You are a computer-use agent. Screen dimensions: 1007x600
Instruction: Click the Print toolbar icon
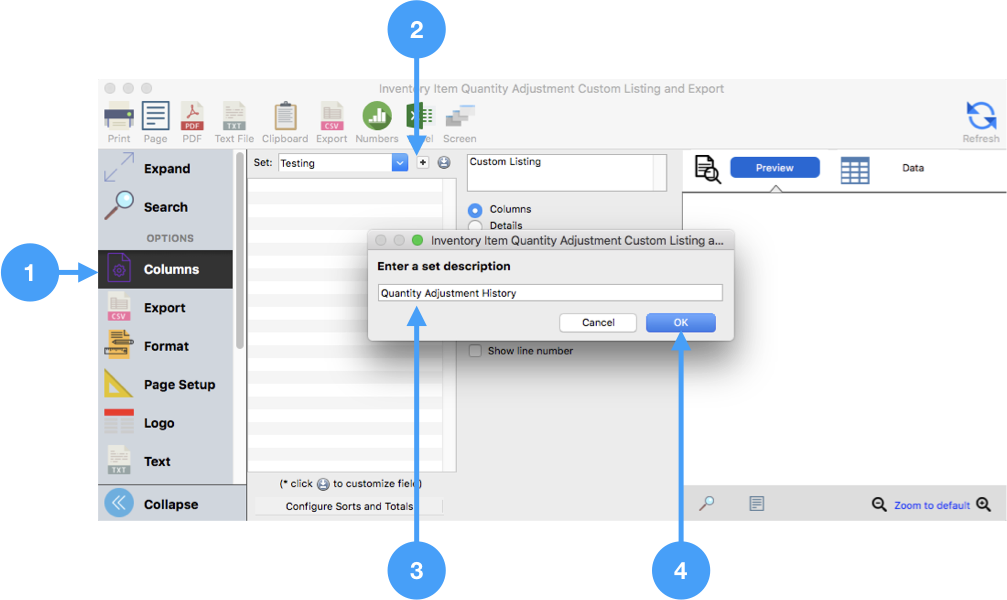coord(118,120)
